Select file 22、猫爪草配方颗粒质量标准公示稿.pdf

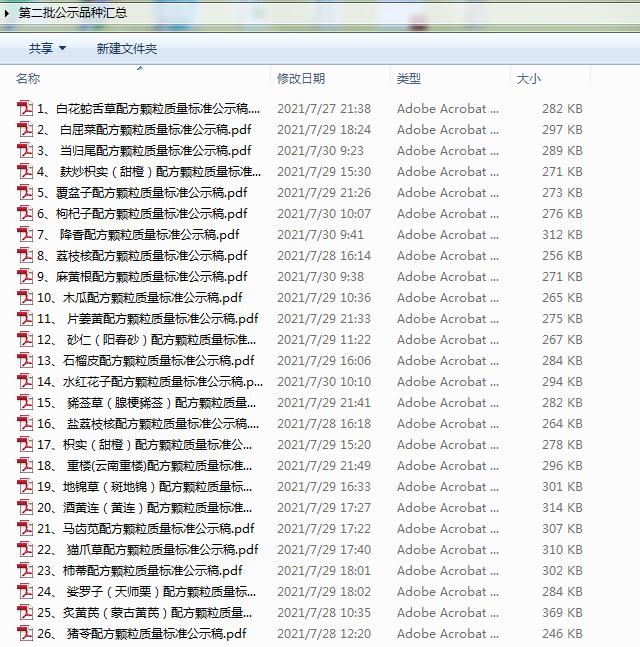point(147,550)
